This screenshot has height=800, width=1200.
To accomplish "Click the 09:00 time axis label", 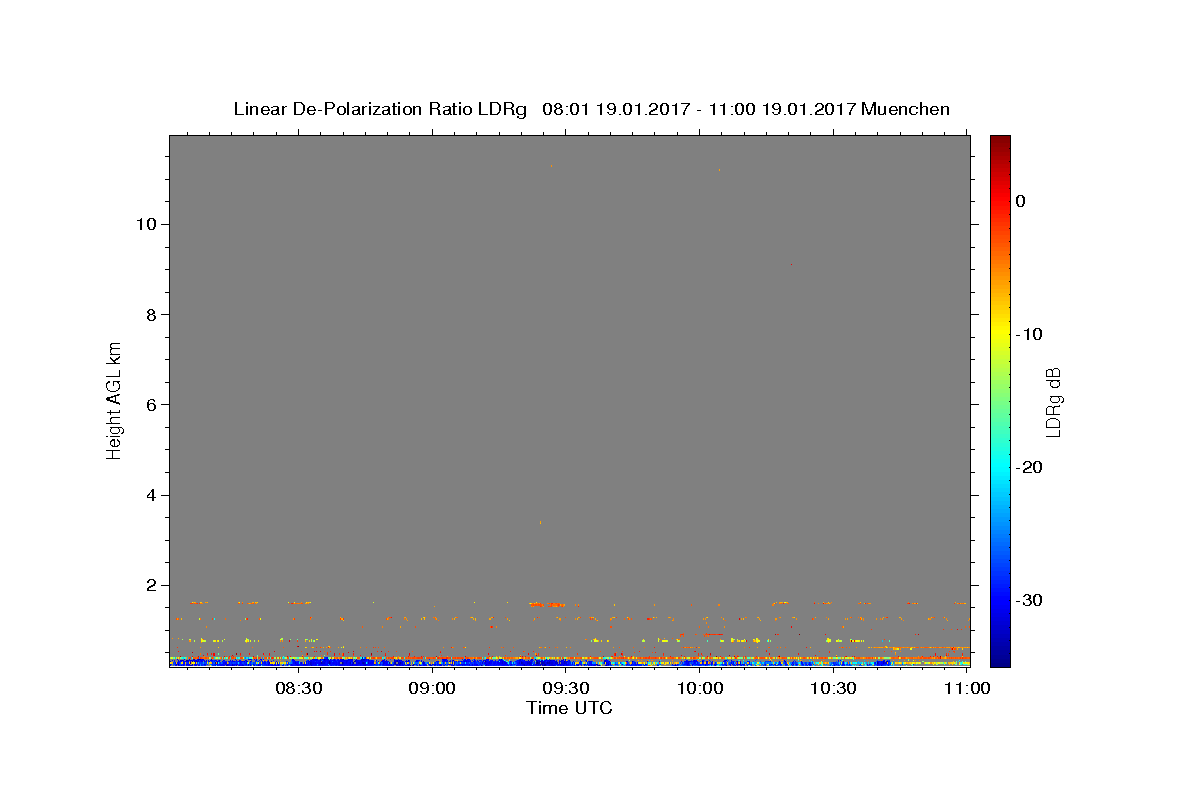I will pos(432,688).
